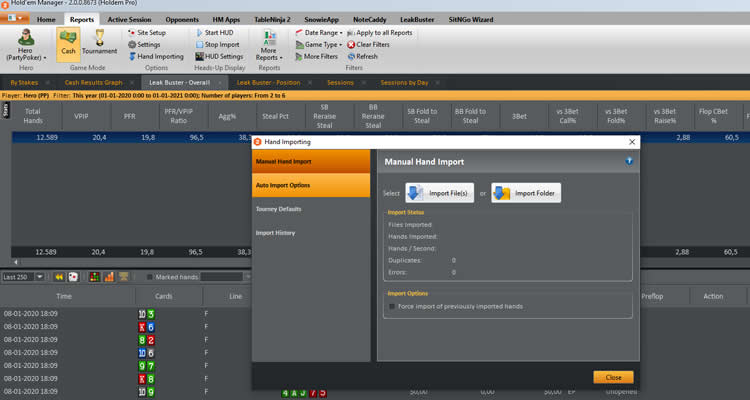
Task: Click the orange bar chart icon
Action: (109, 277)
